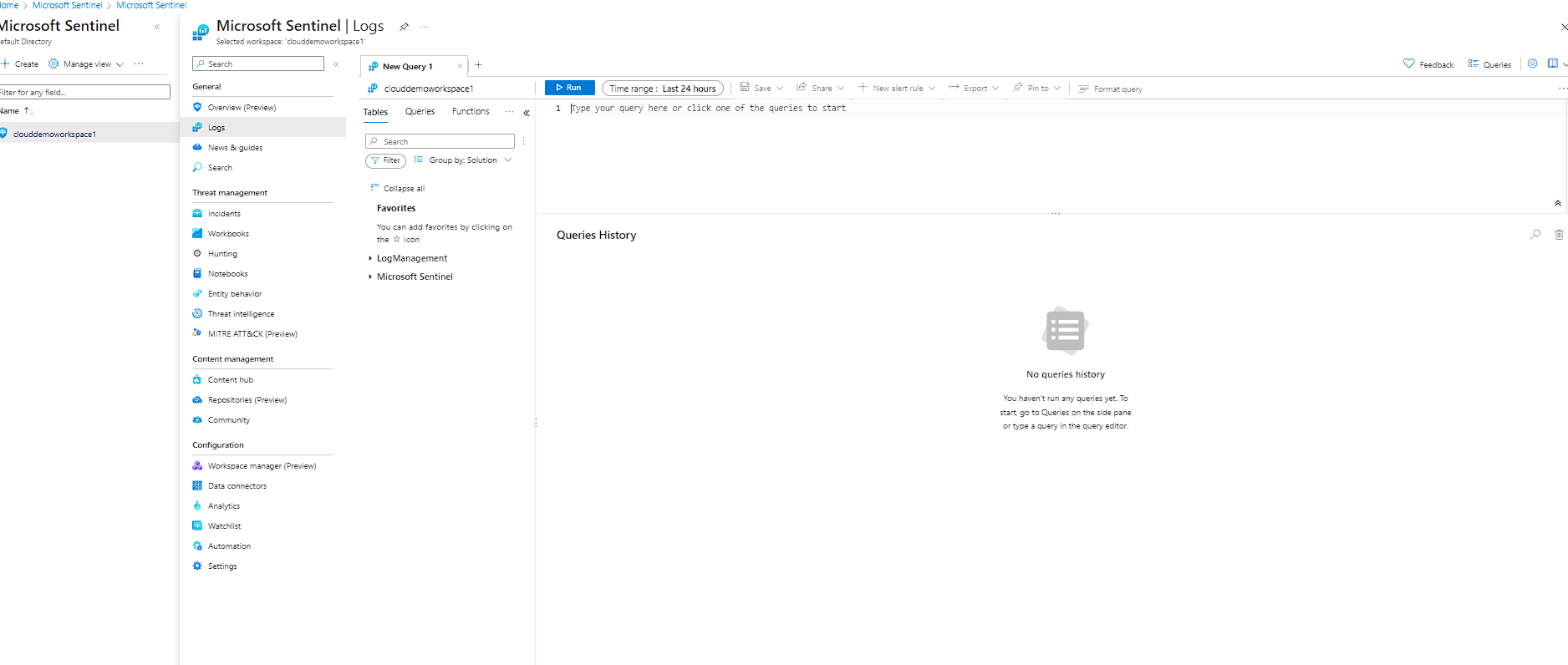This screenshot has width=1568, height=665.
Task: Open the Feedback link
Action: pyautogui.click(x=1428, y=64)
